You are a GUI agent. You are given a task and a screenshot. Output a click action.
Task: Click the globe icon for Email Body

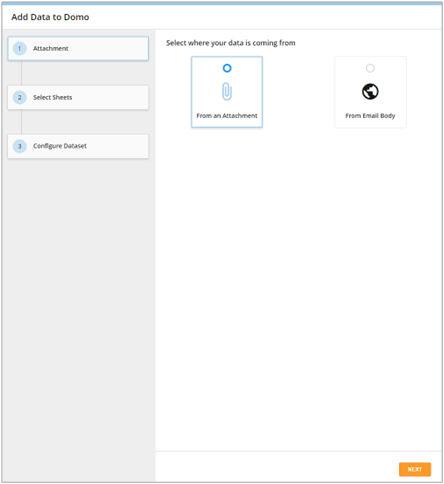click(370, 91)
